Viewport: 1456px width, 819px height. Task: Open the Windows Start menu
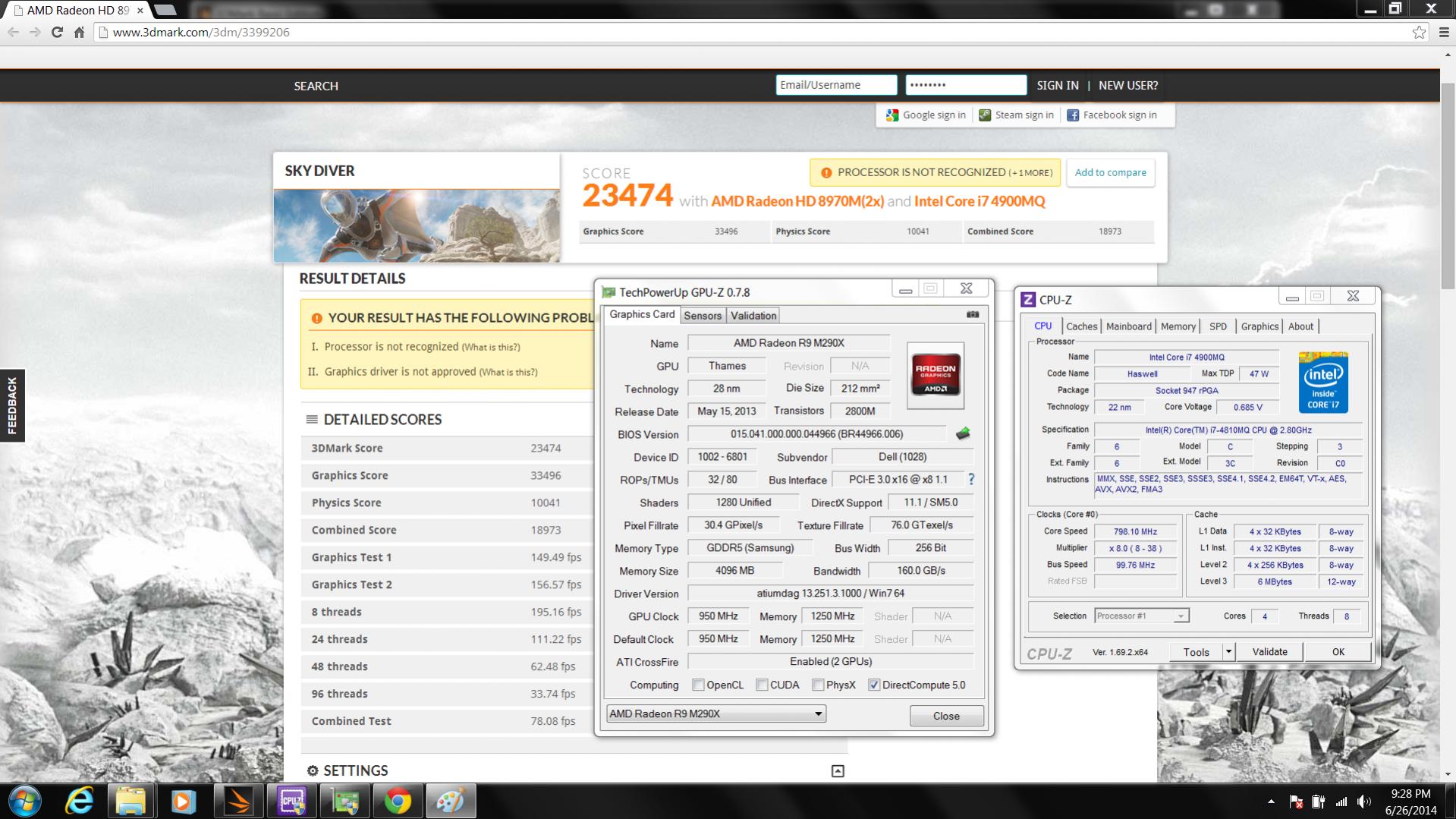(24, 801)
